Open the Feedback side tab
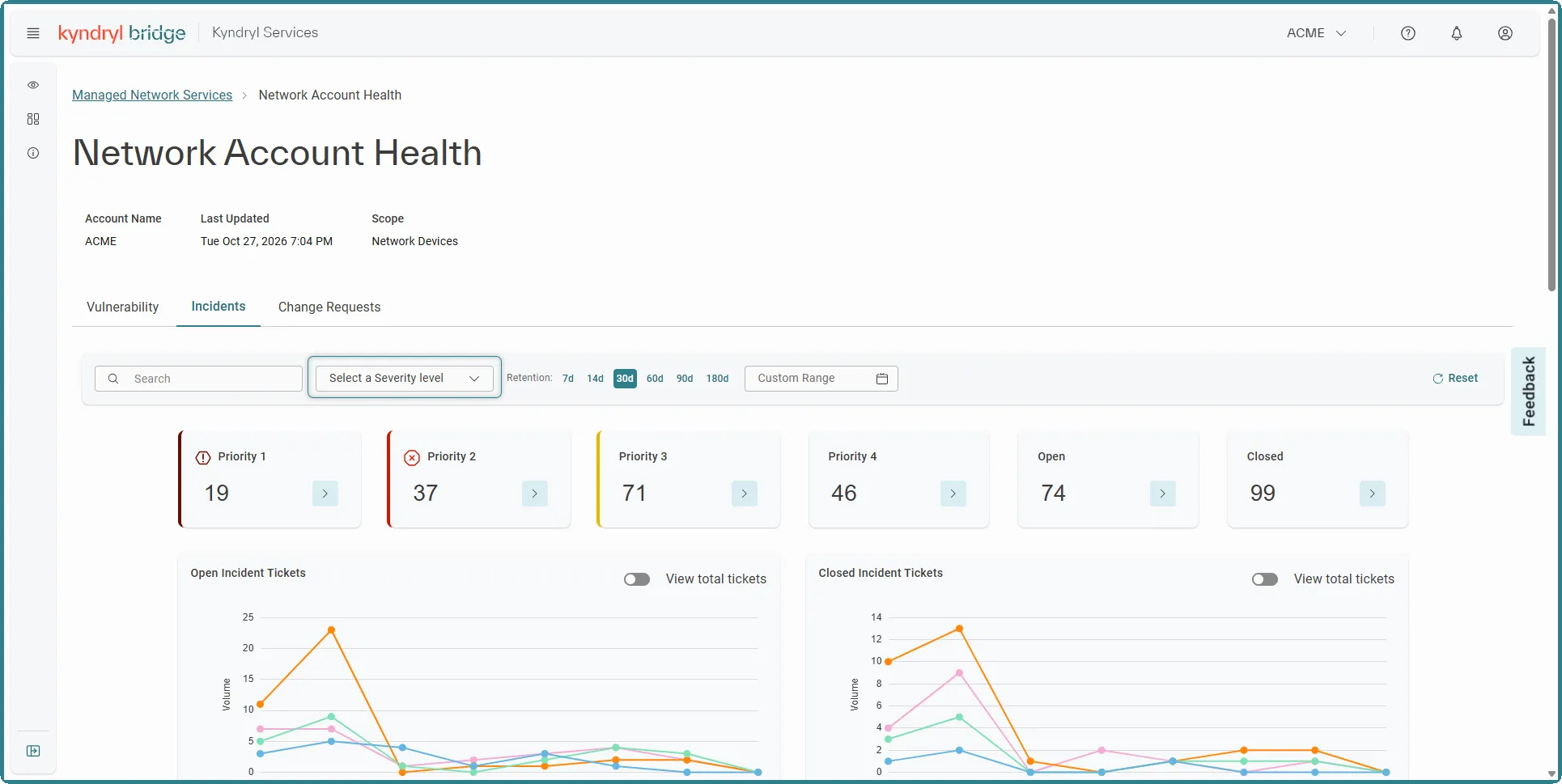 [1529, 392]
